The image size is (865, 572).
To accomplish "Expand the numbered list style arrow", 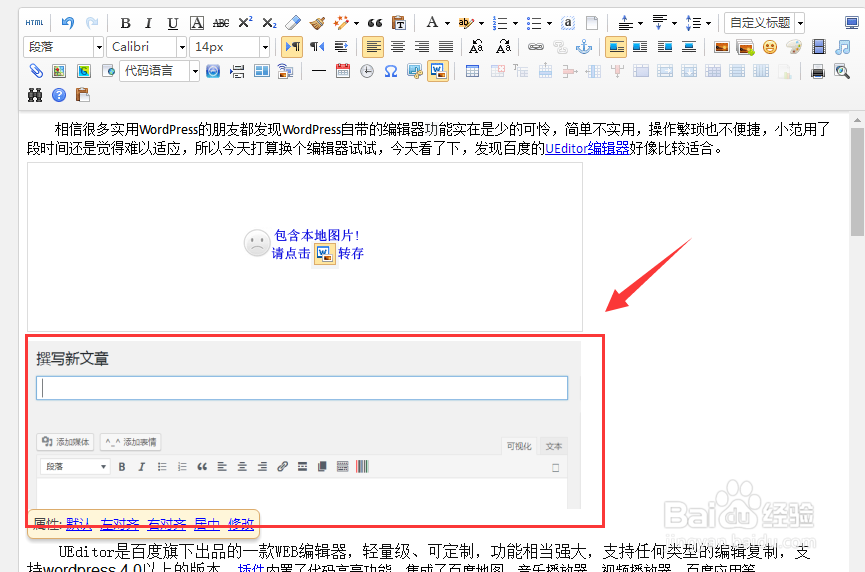I will [516, 23].
